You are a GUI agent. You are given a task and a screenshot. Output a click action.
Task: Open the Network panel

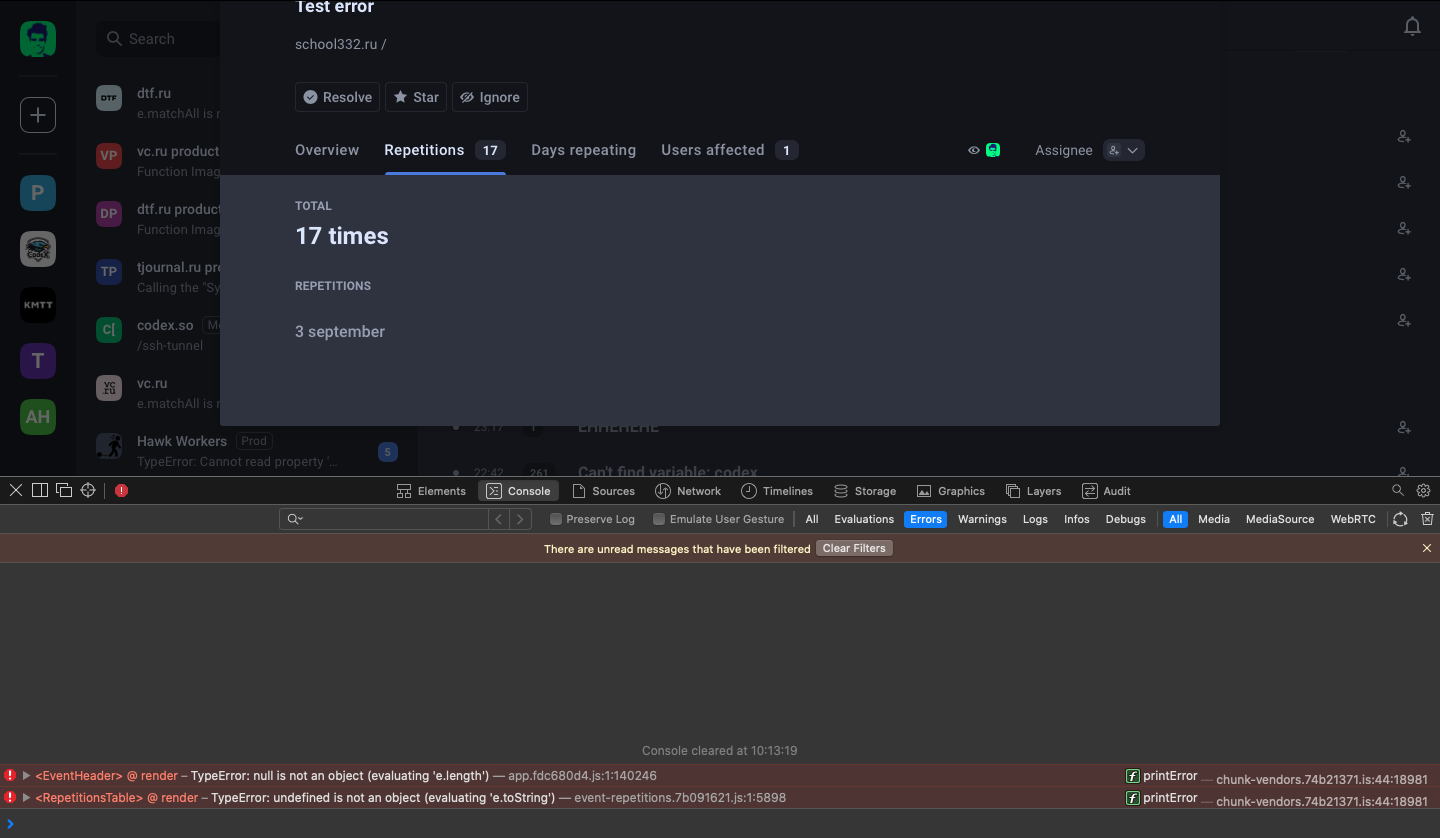click(688, 490)
